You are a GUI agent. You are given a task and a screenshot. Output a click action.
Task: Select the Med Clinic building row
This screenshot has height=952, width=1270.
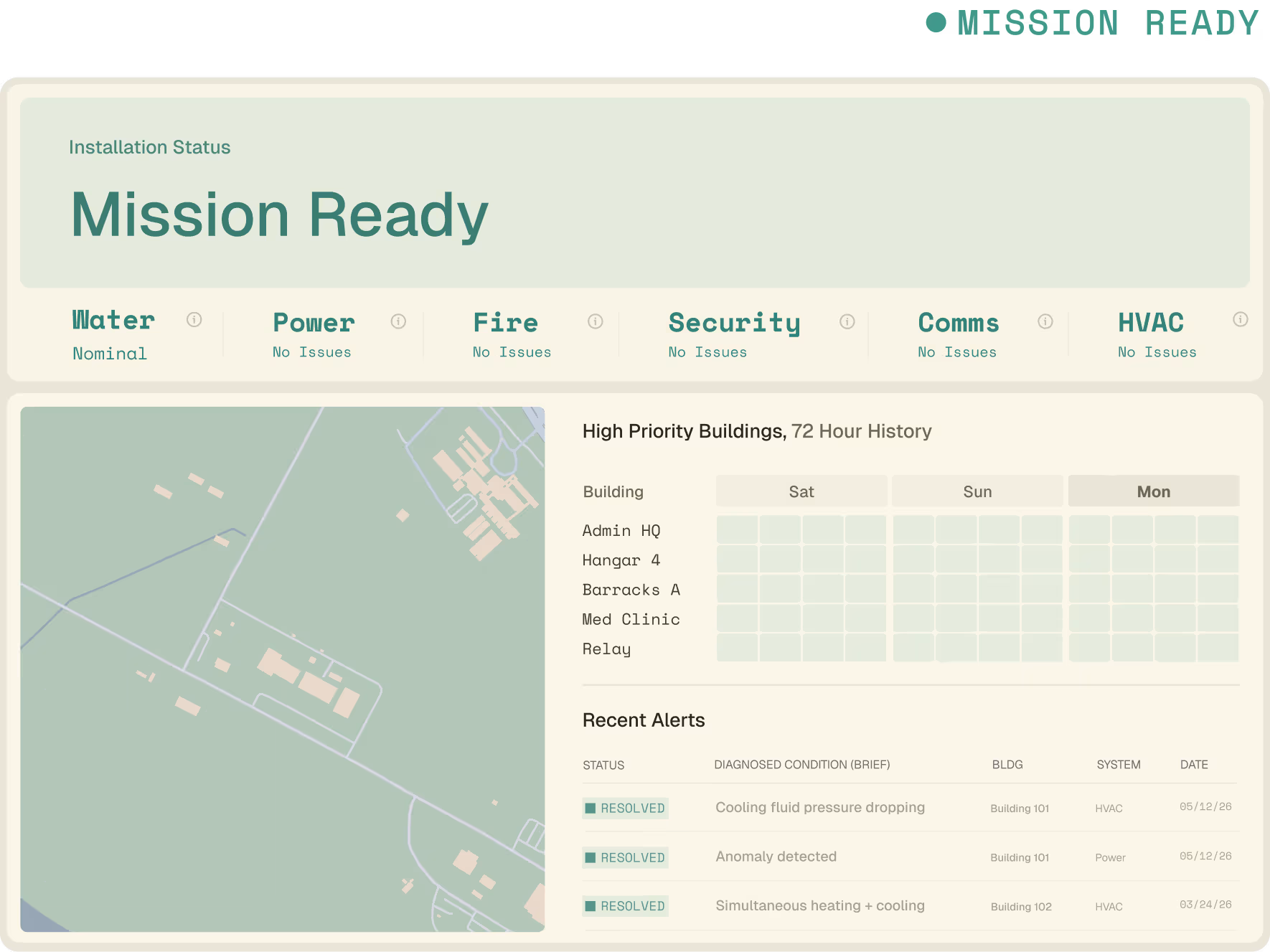click(x=911, y=618)
